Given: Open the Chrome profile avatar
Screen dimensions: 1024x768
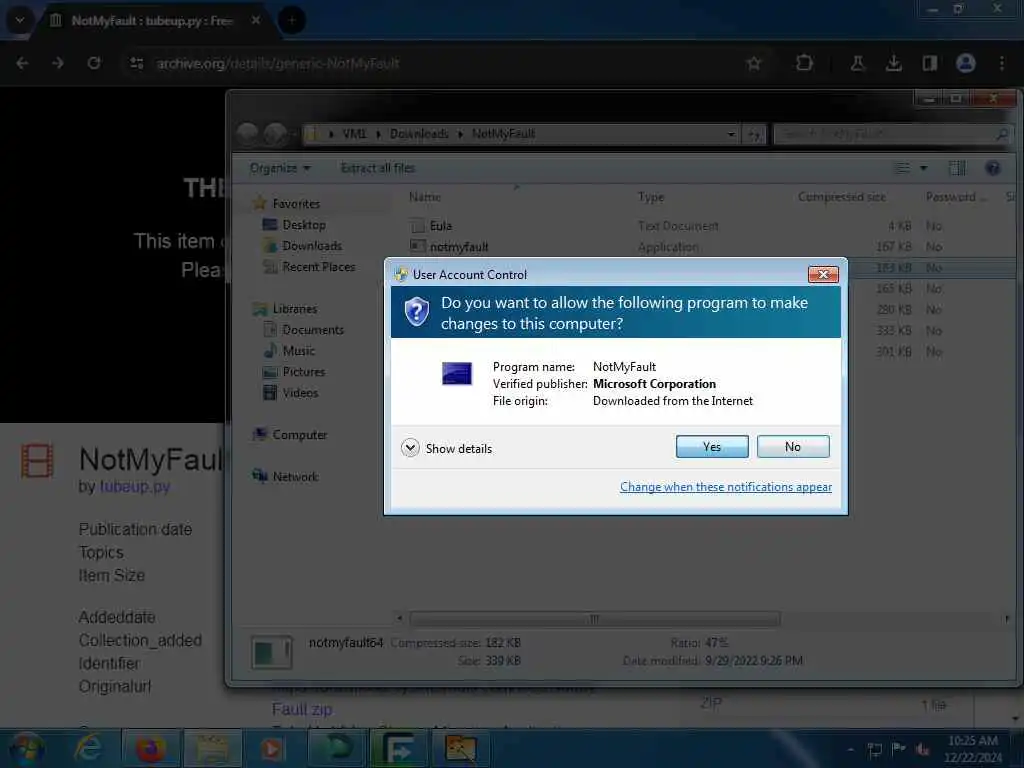Looking at the screenshot, I should tap(966, 63).
